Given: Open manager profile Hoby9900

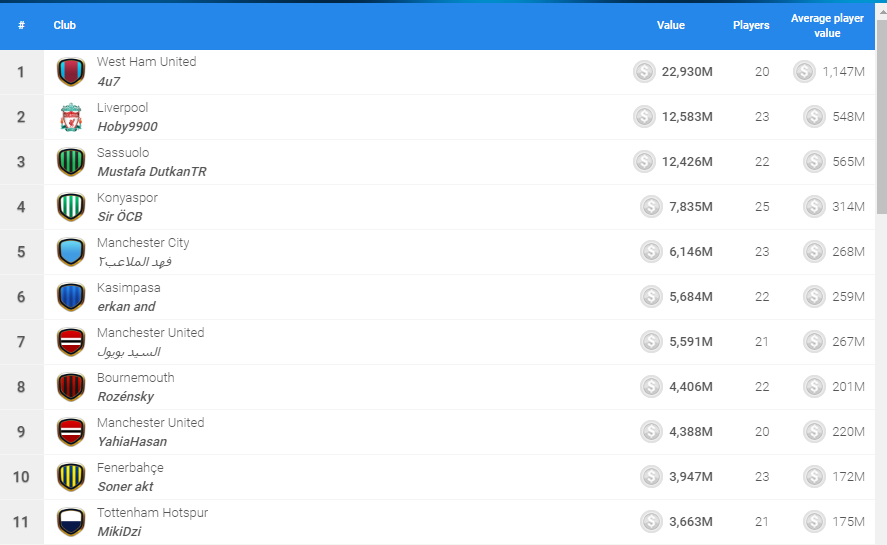Looking at the screenshot, I should click(127, 127).
